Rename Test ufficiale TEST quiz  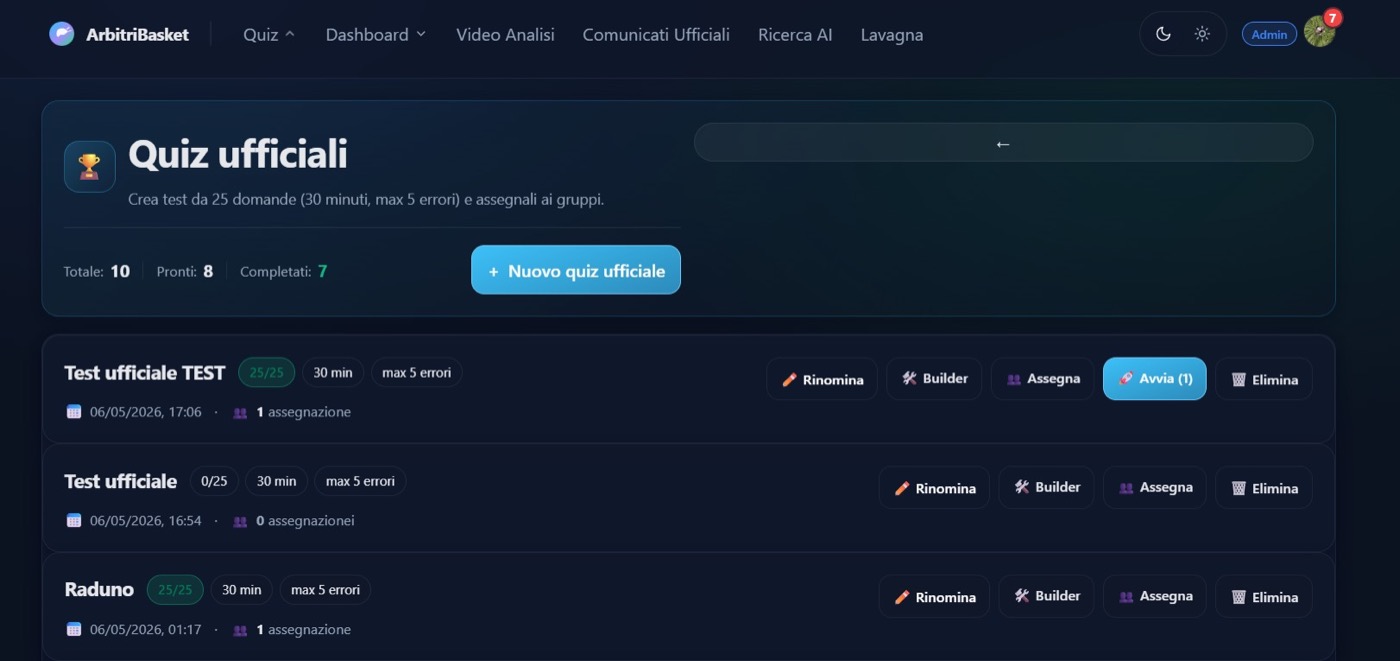[x=822, y=379]
